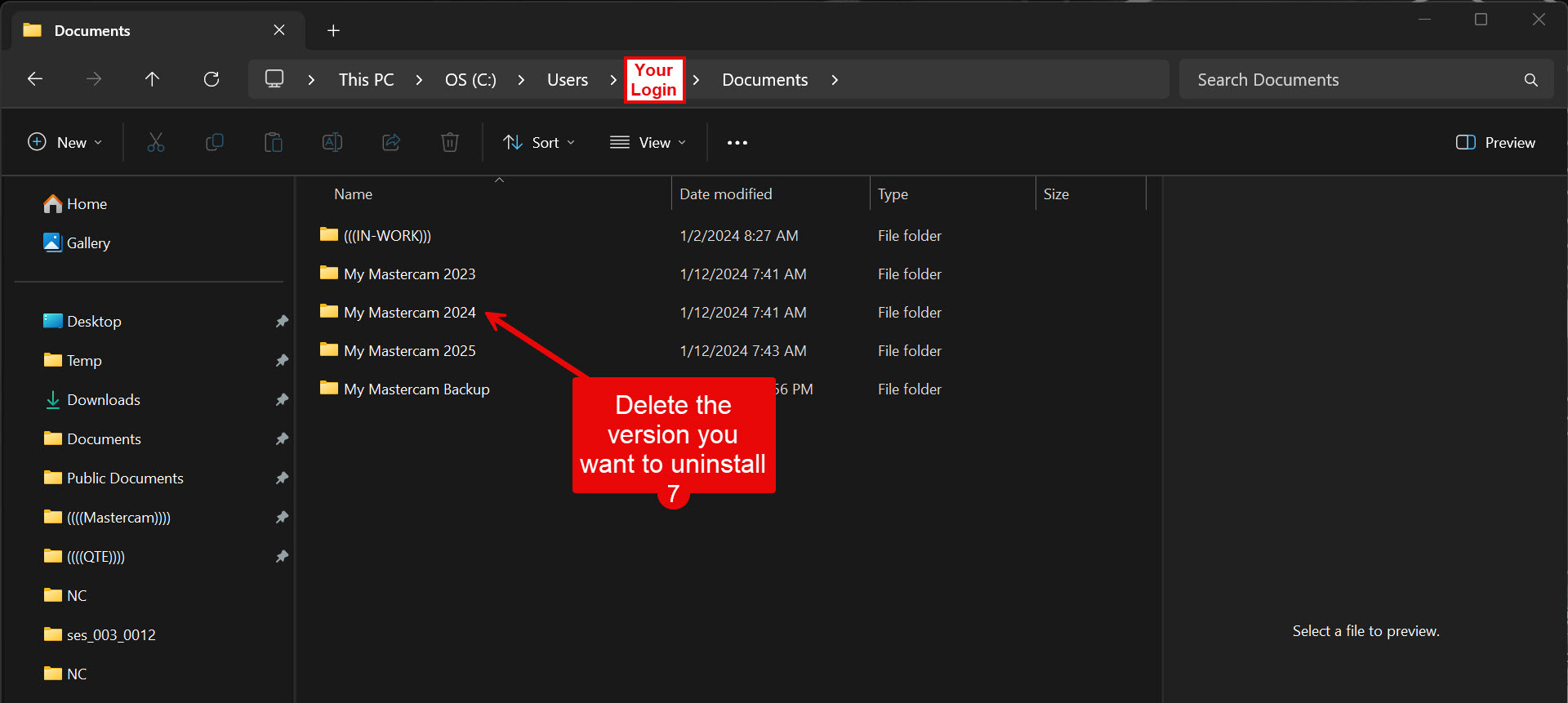Select the My Mastercam 2025 folder
Viewport: 1568px width, 703px height.
[x=409, y=351]
